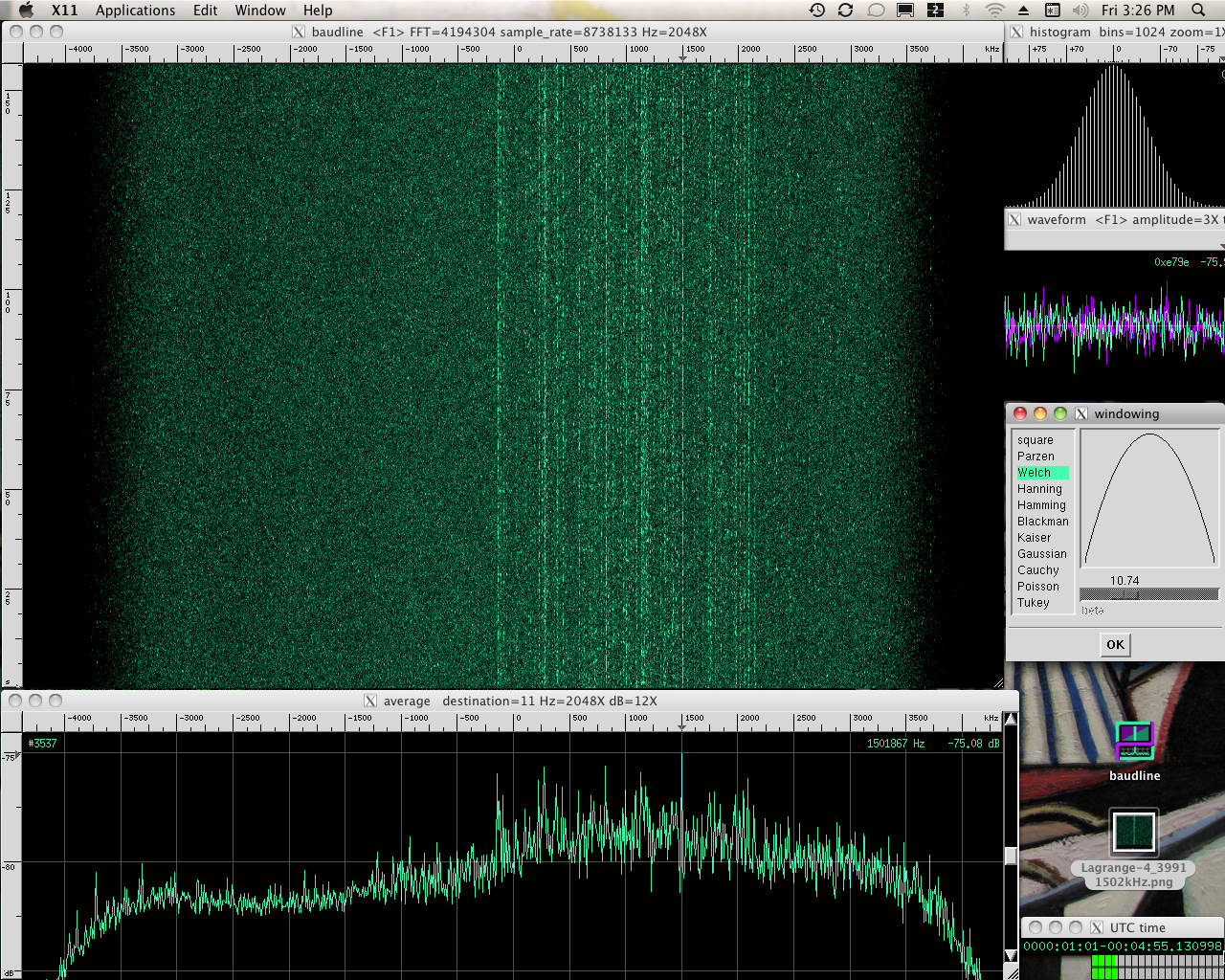The image size is (1225, 980).
Task: Open the Window menu
Action: (x=259, y=11)
